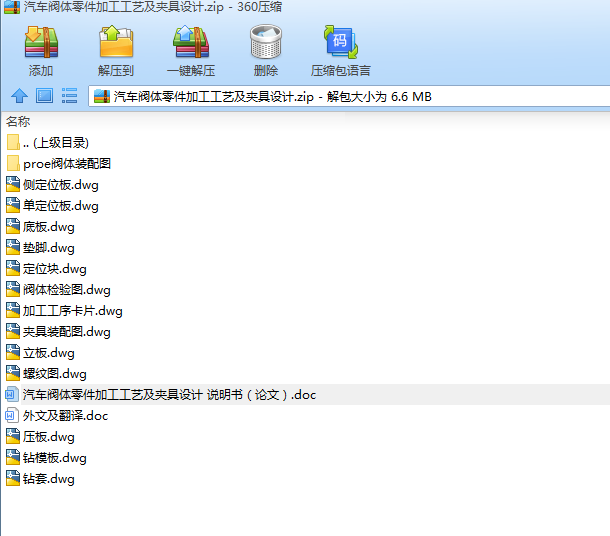610x536 pixels.
Task: Go up one level with the blue up arrow
Action: point(19,96)
